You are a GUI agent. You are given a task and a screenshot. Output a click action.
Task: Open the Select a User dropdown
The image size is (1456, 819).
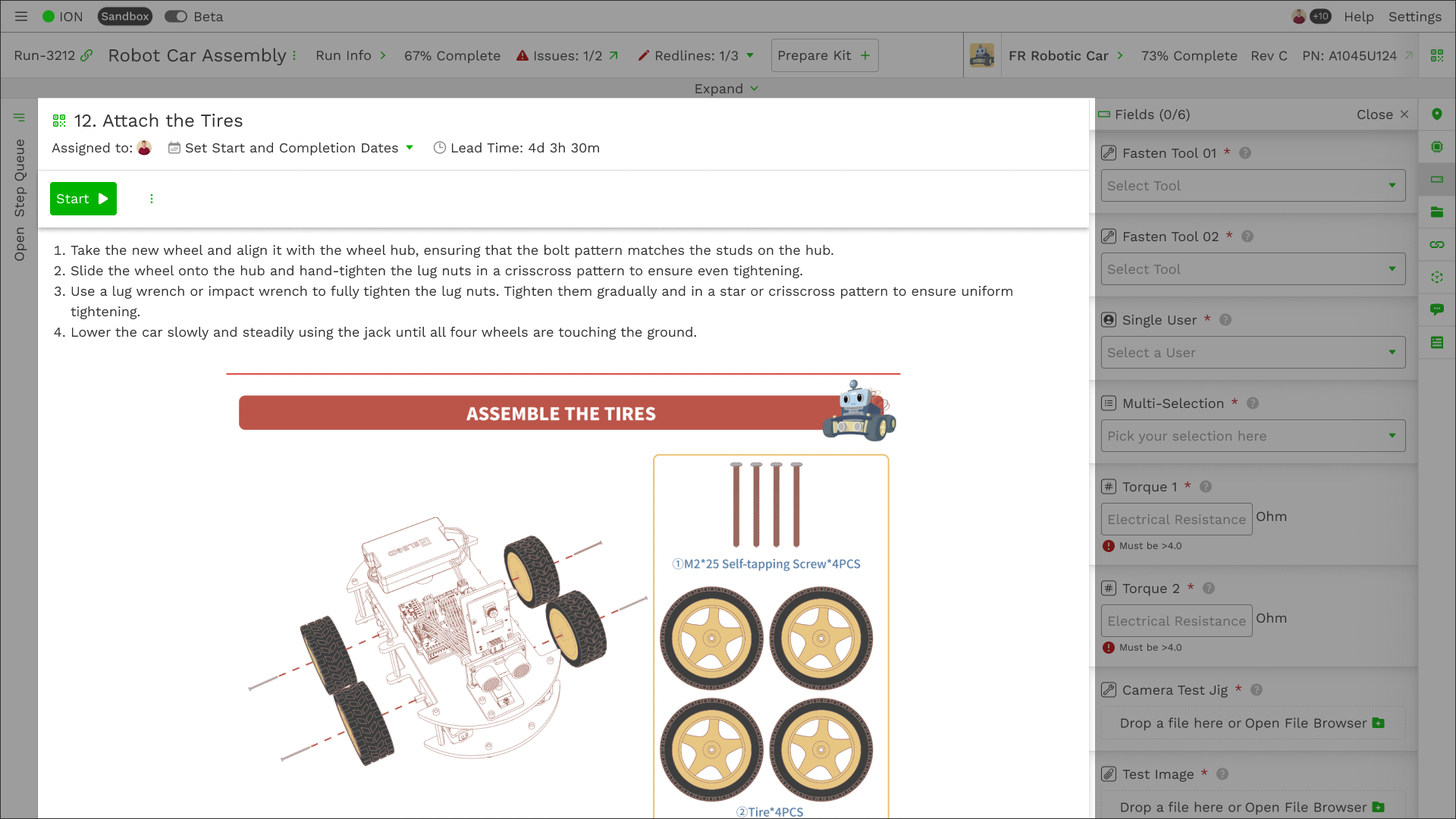1253,353
